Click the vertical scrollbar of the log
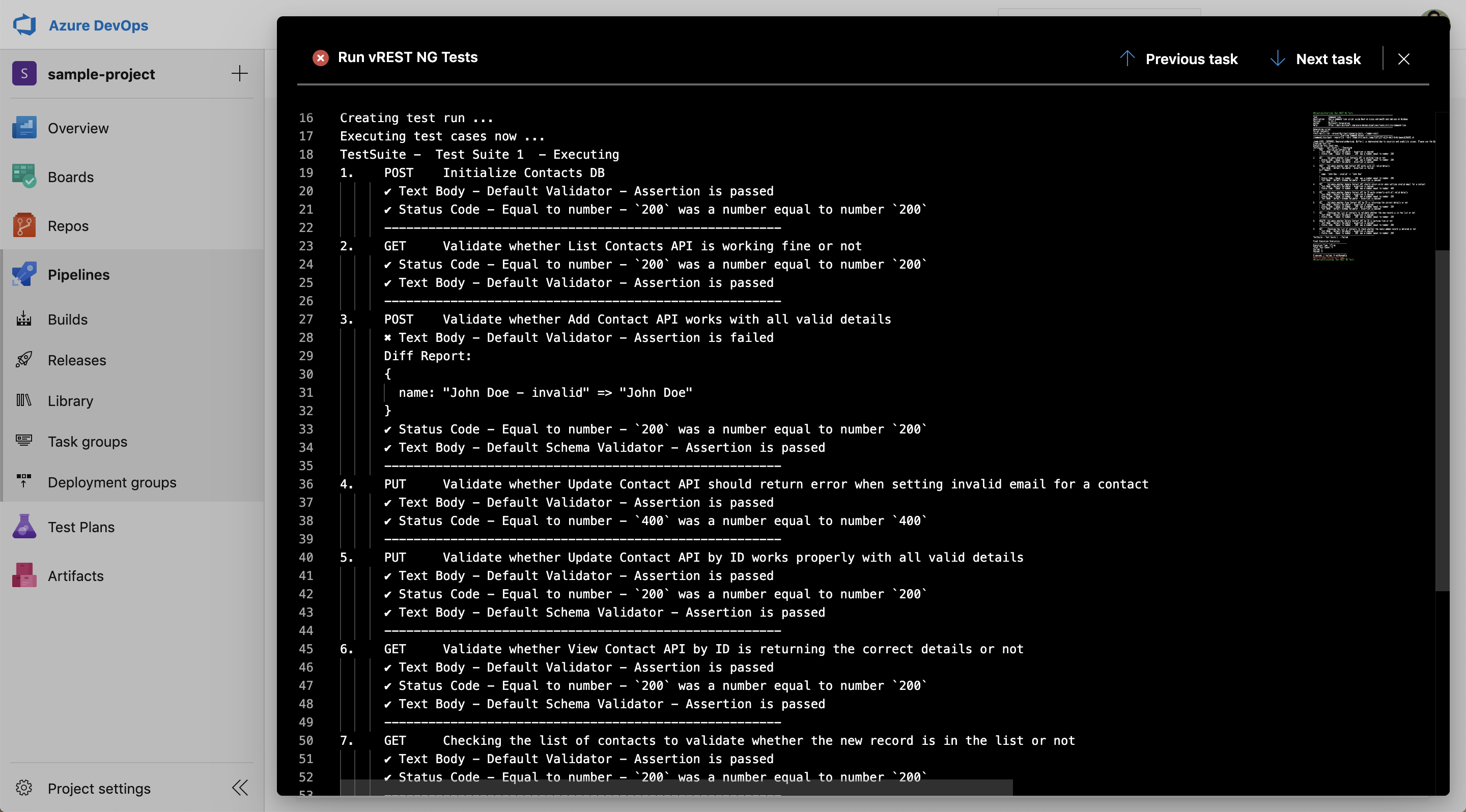 pos(1442,421)
